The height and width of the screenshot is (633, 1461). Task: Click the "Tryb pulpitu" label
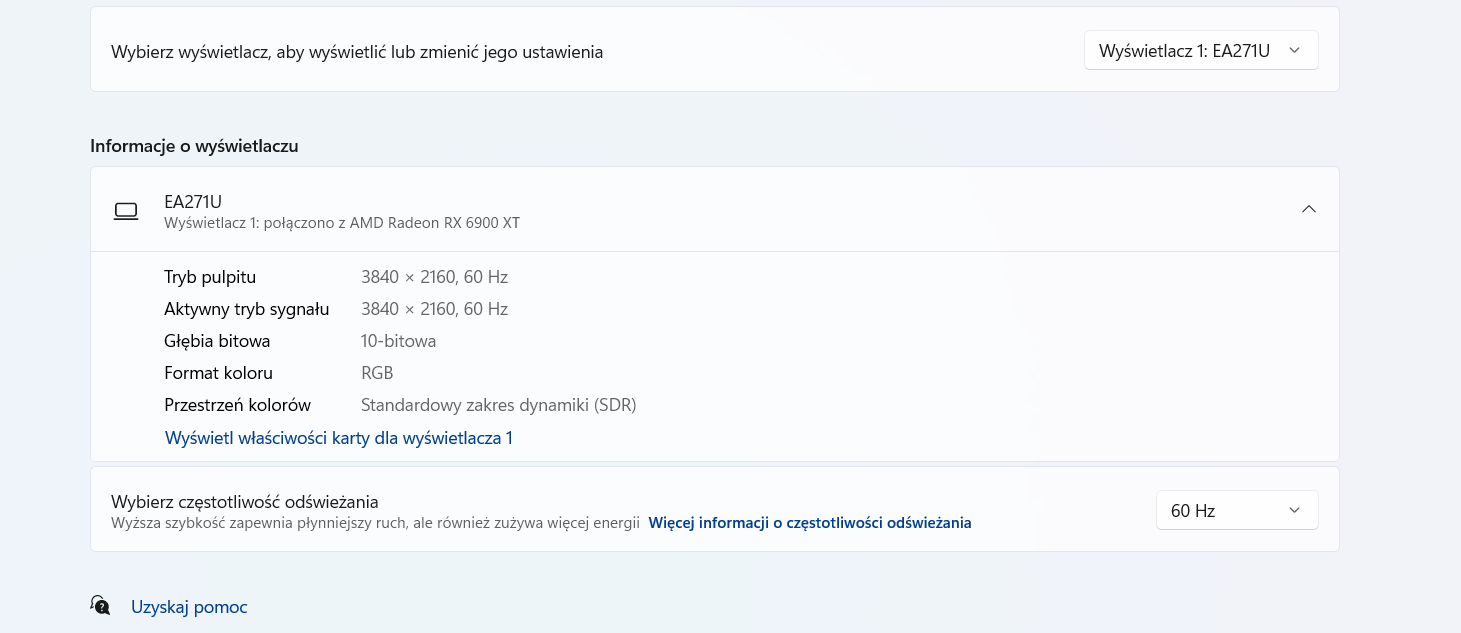tap(210, 277)
